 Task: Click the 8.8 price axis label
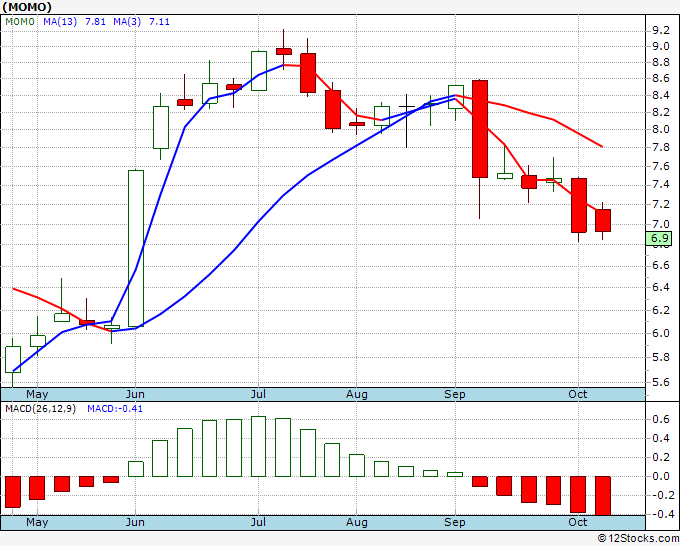tap(661, 62)
